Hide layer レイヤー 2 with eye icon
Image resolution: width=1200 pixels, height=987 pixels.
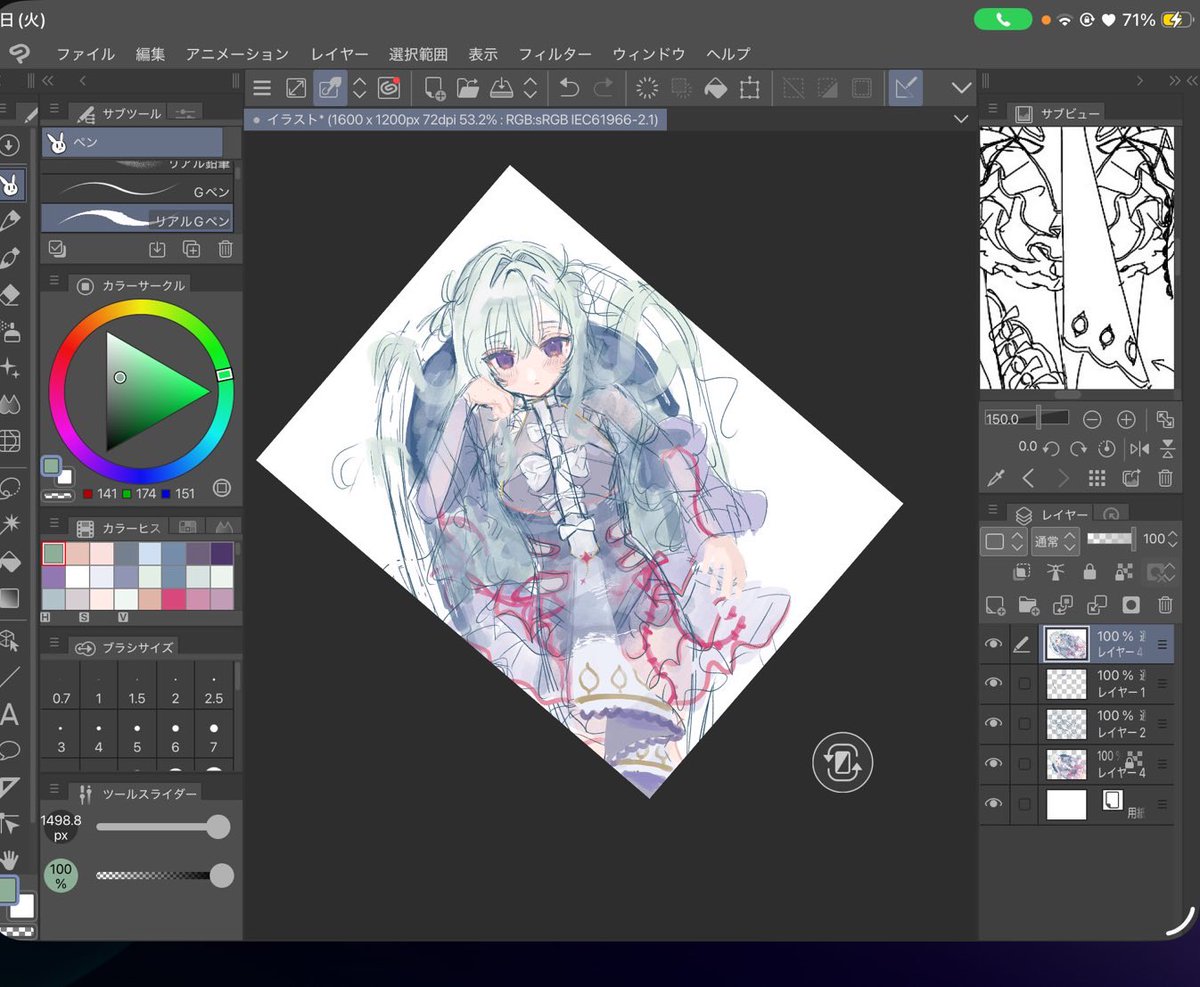[x=993, y=723]
